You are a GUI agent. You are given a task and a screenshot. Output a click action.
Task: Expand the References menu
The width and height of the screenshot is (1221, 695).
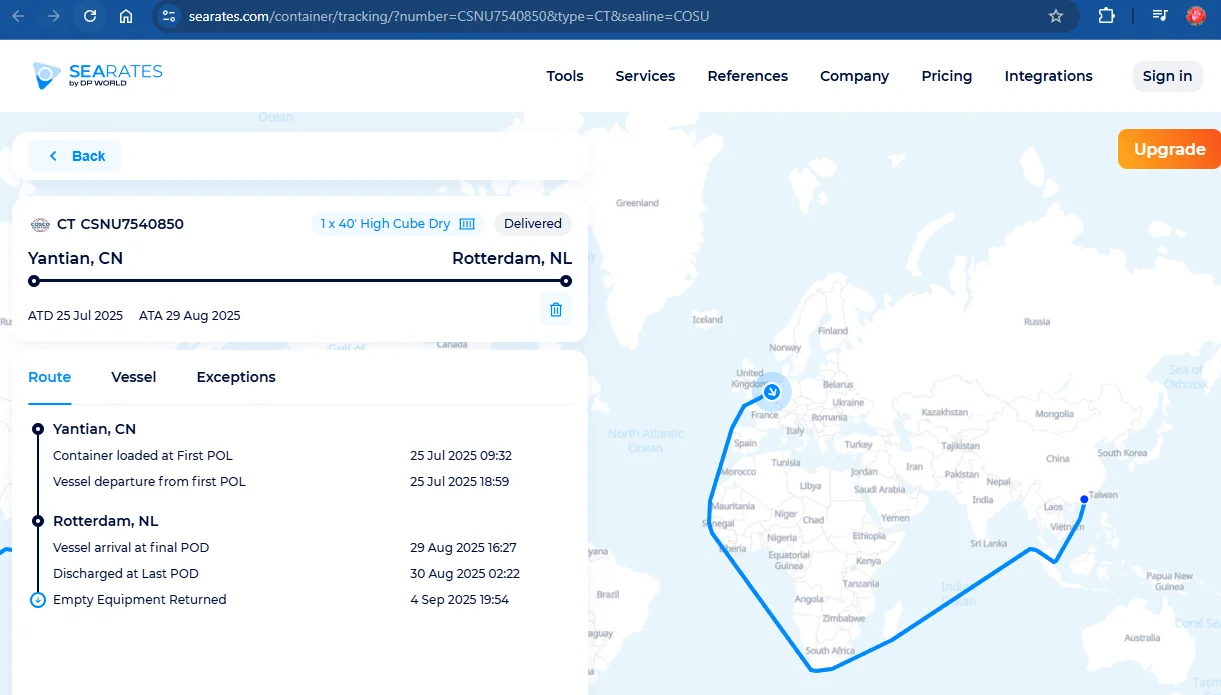pos(747,76)
